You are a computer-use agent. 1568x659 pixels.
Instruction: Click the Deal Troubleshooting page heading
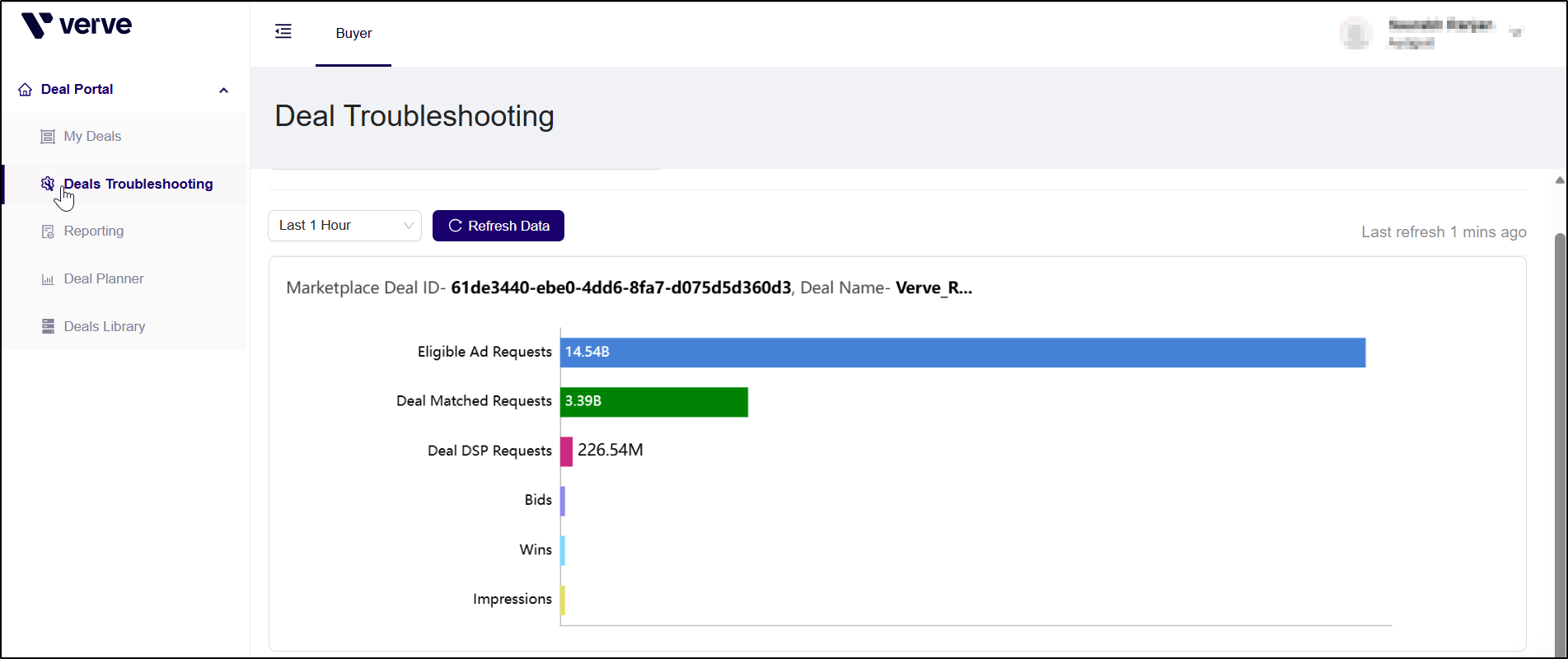(x=414, y=116)
